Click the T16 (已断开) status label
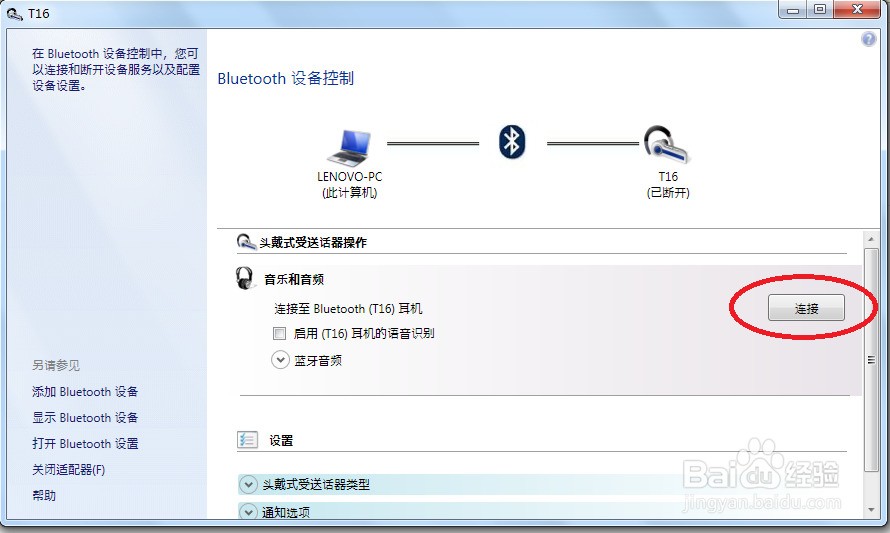Screen dimensions: 890x533 [668, 184]
